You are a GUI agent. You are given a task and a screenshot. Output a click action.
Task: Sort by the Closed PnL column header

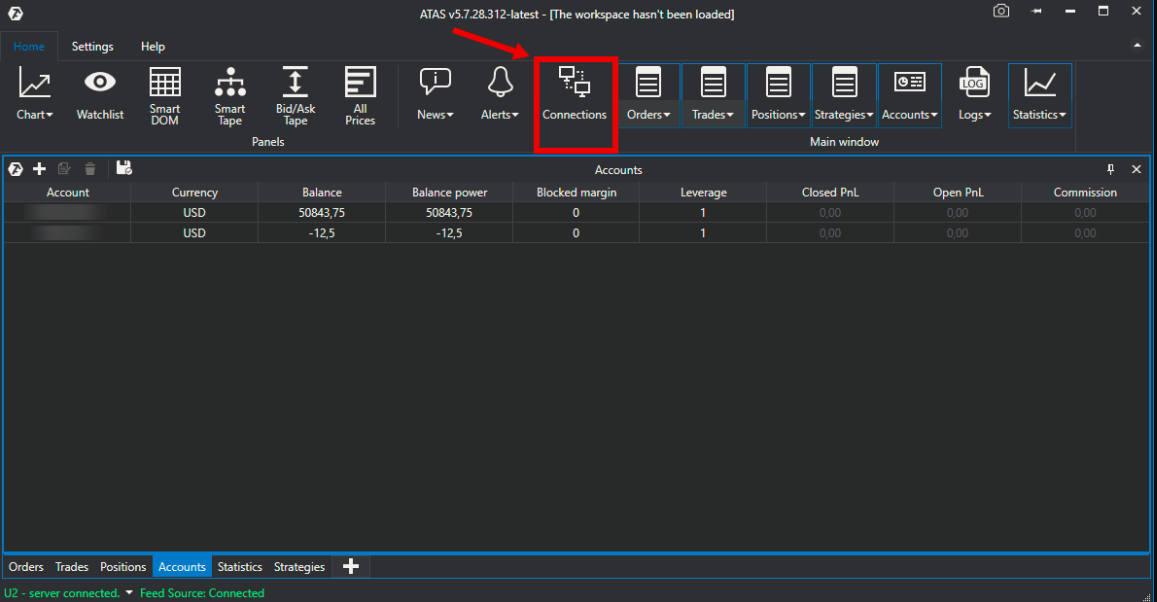tap(830, 193)
